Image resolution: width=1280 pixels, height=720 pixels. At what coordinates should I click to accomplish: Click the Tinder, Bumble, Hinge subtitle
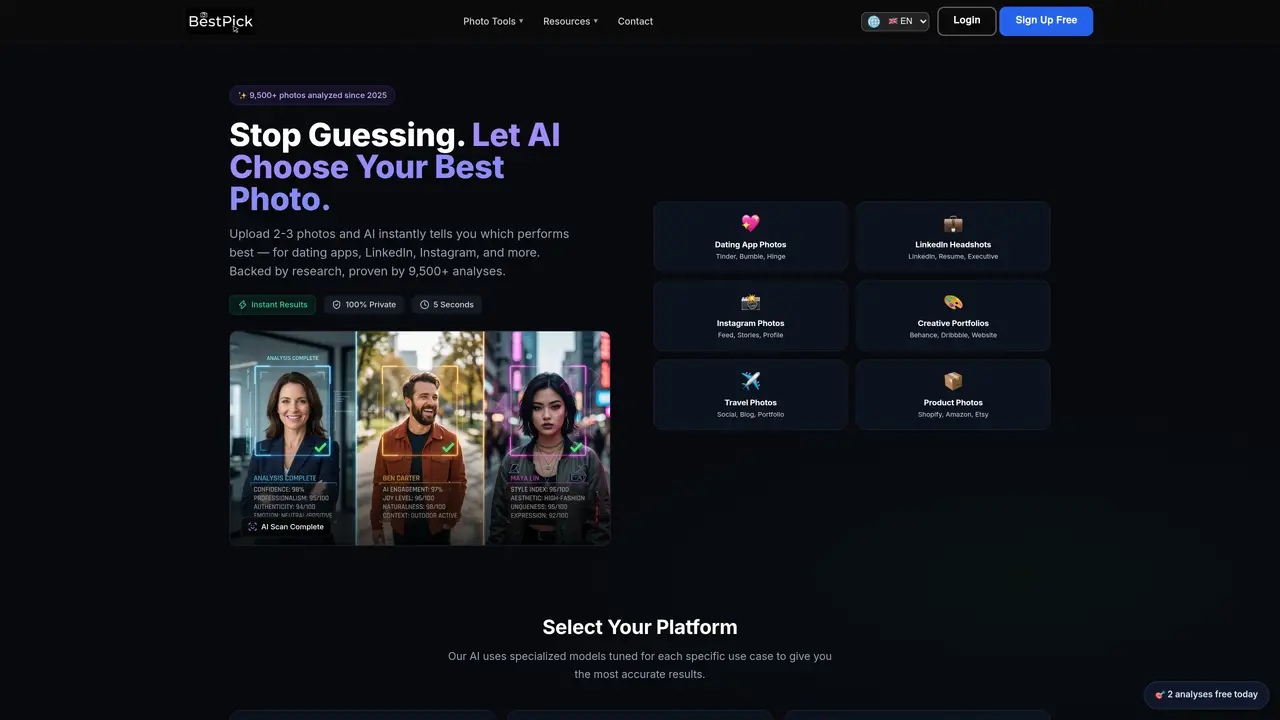click(750, 257)
